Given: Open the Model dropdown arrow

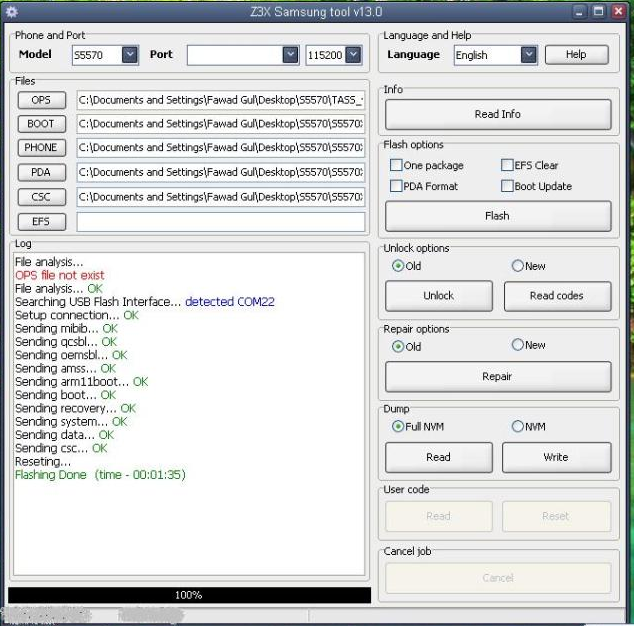Looking at the screenshot, I should coord(130,55).
